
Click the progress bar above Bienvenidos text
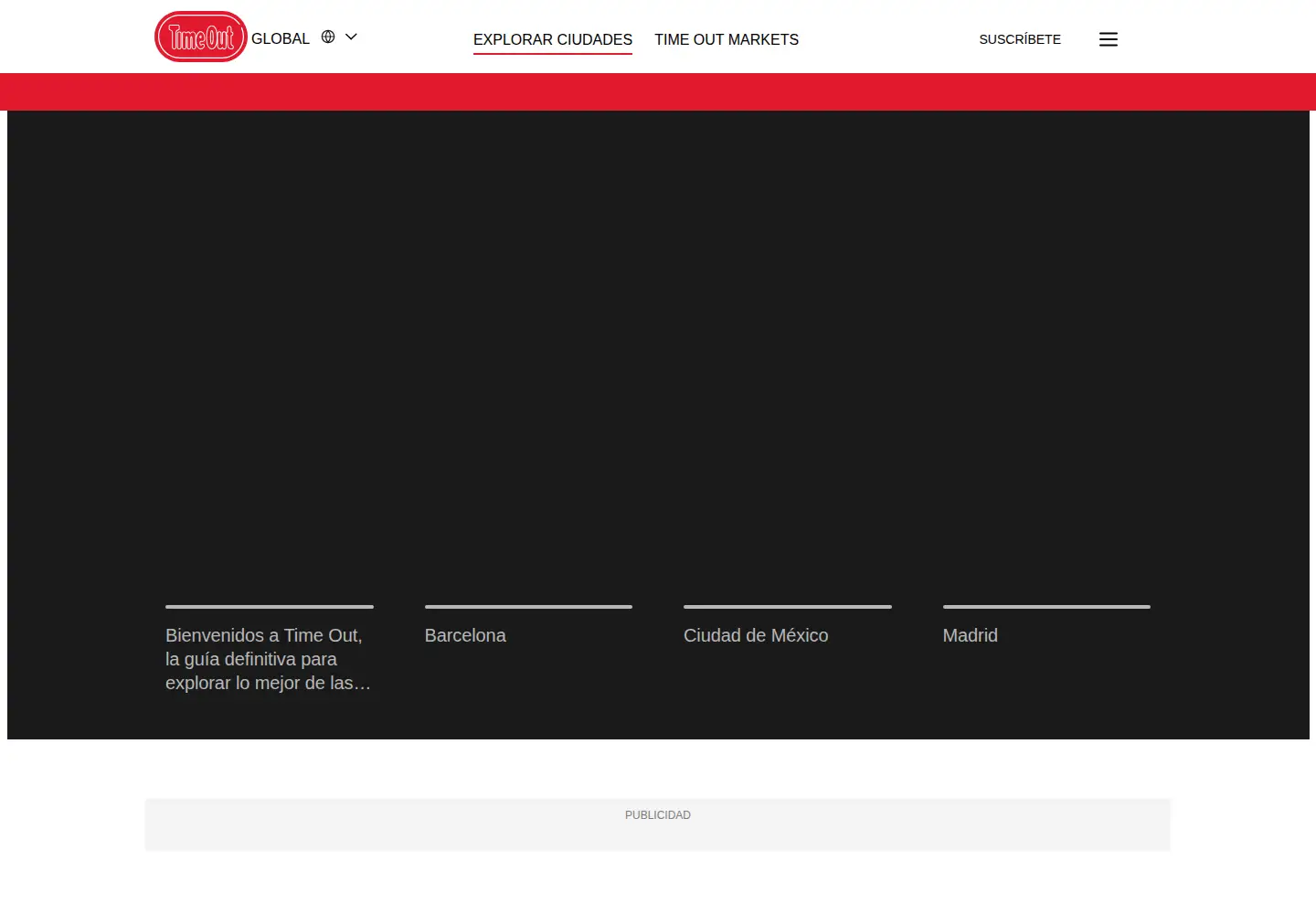click(270, 607)
